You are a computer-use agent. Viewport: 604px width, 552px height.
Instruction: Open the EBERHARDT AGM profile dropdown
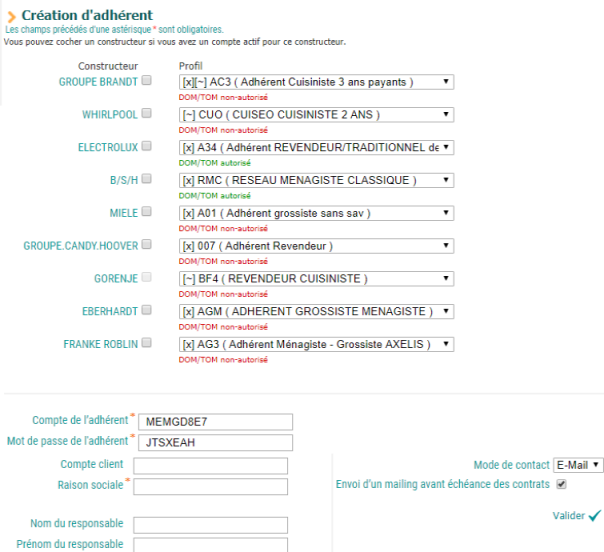click(316, 311)
